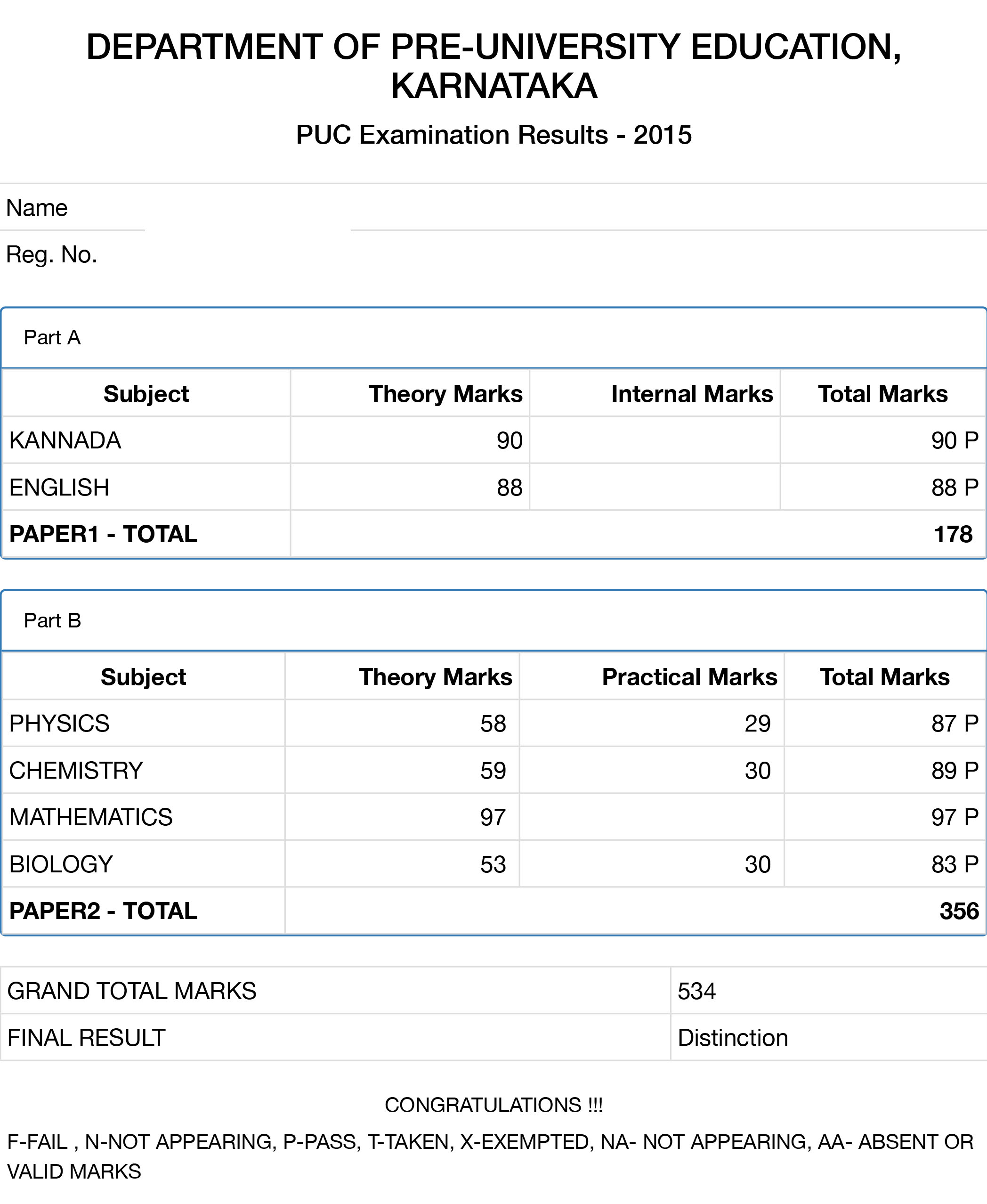
Task: Click the Distinction final result value
Action: click(x=732, y=1038)
